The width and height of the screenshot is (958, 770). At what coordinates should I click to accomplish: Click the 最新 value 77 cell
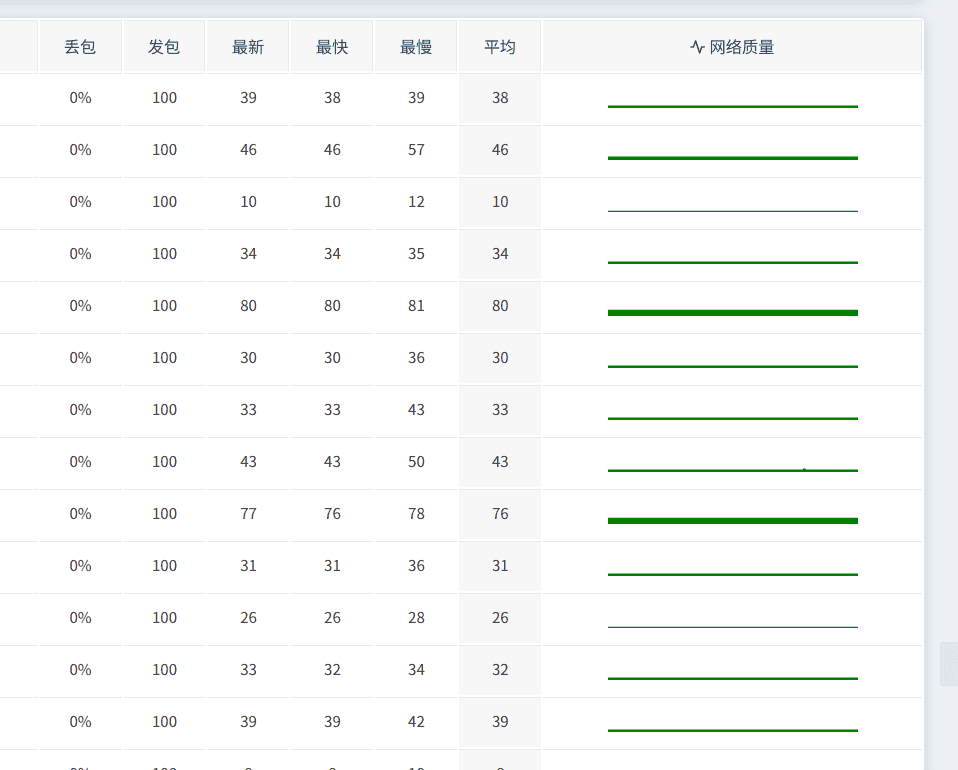coord(248,514)
